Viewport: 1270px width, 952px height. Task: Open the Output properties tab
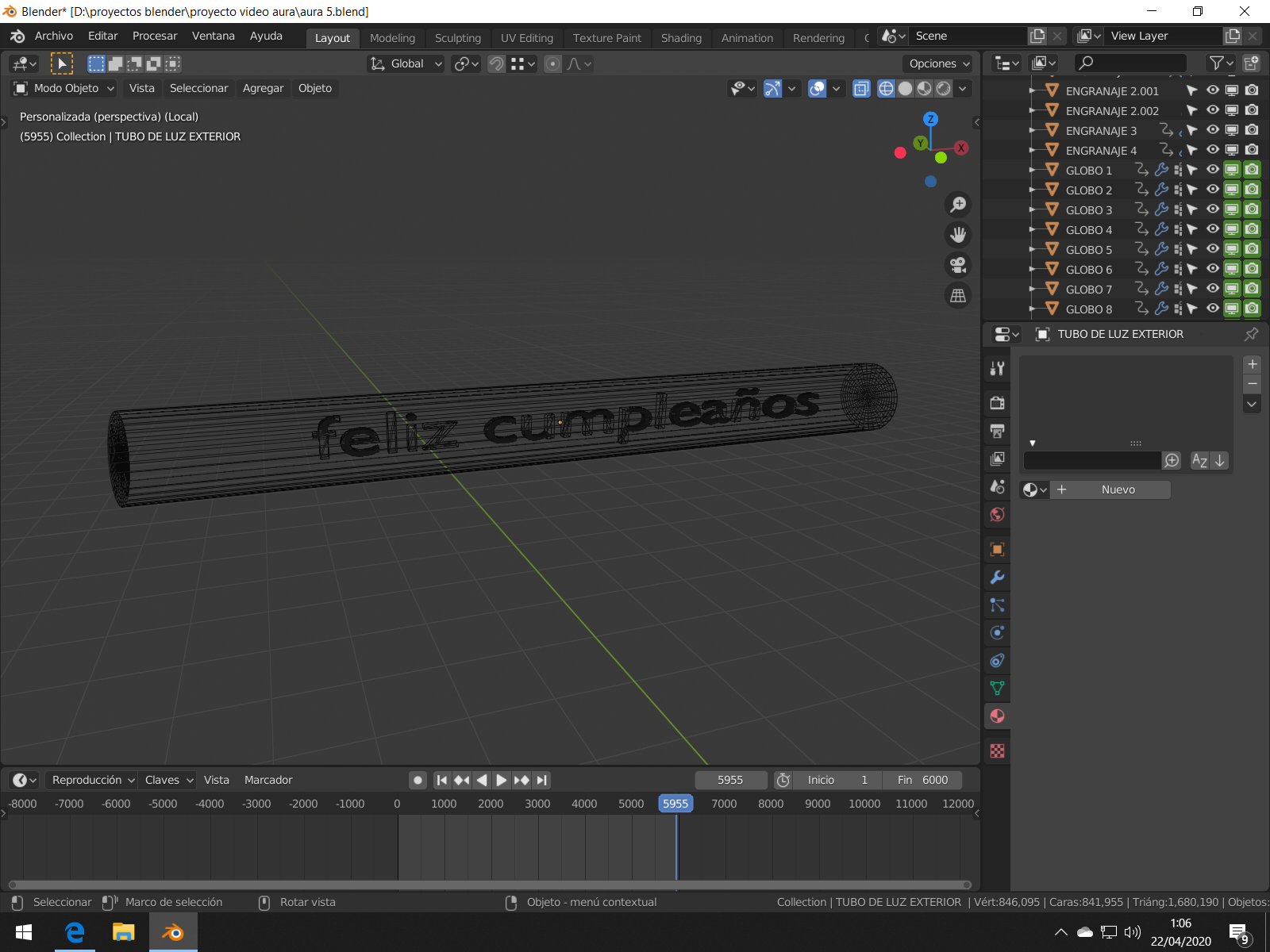click(x=998, y=431)
